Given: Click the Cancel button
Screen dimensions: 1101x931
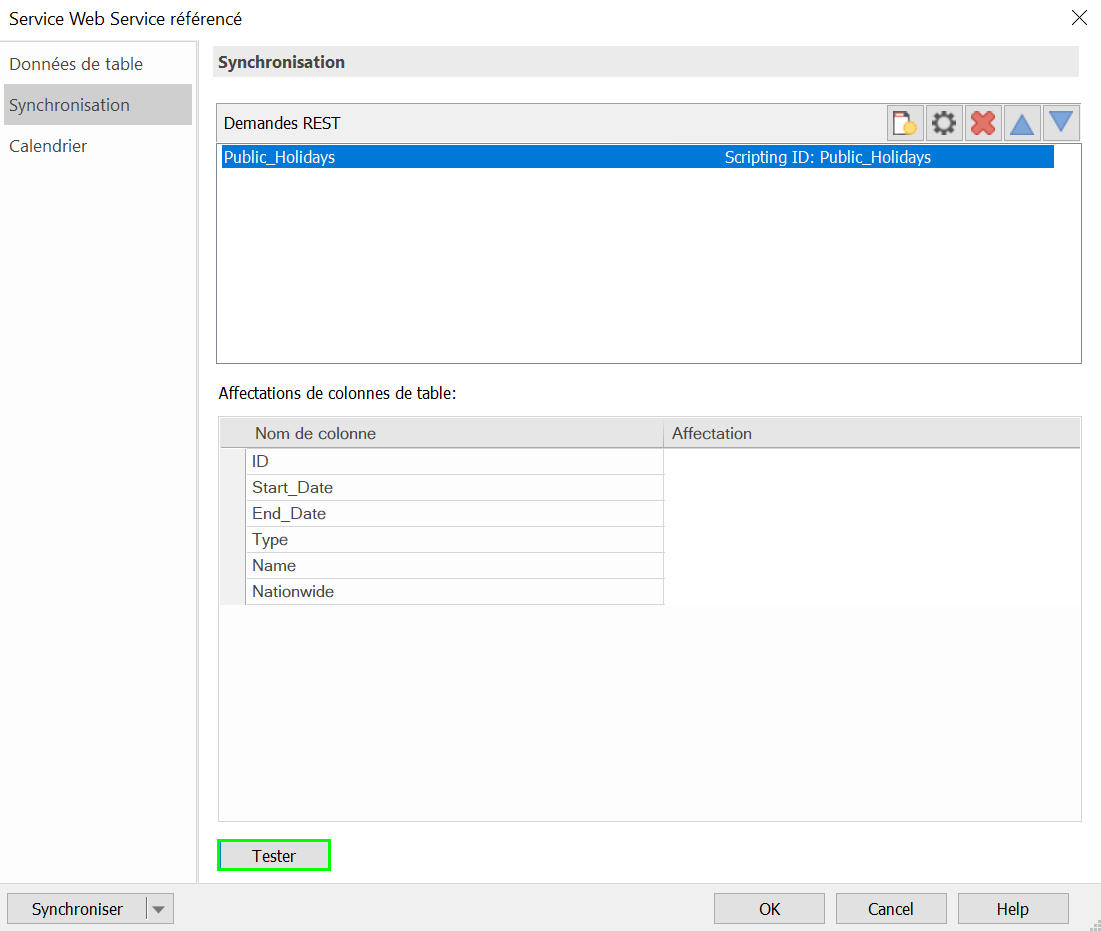Looking at the screenshot, I should (890, 909).
